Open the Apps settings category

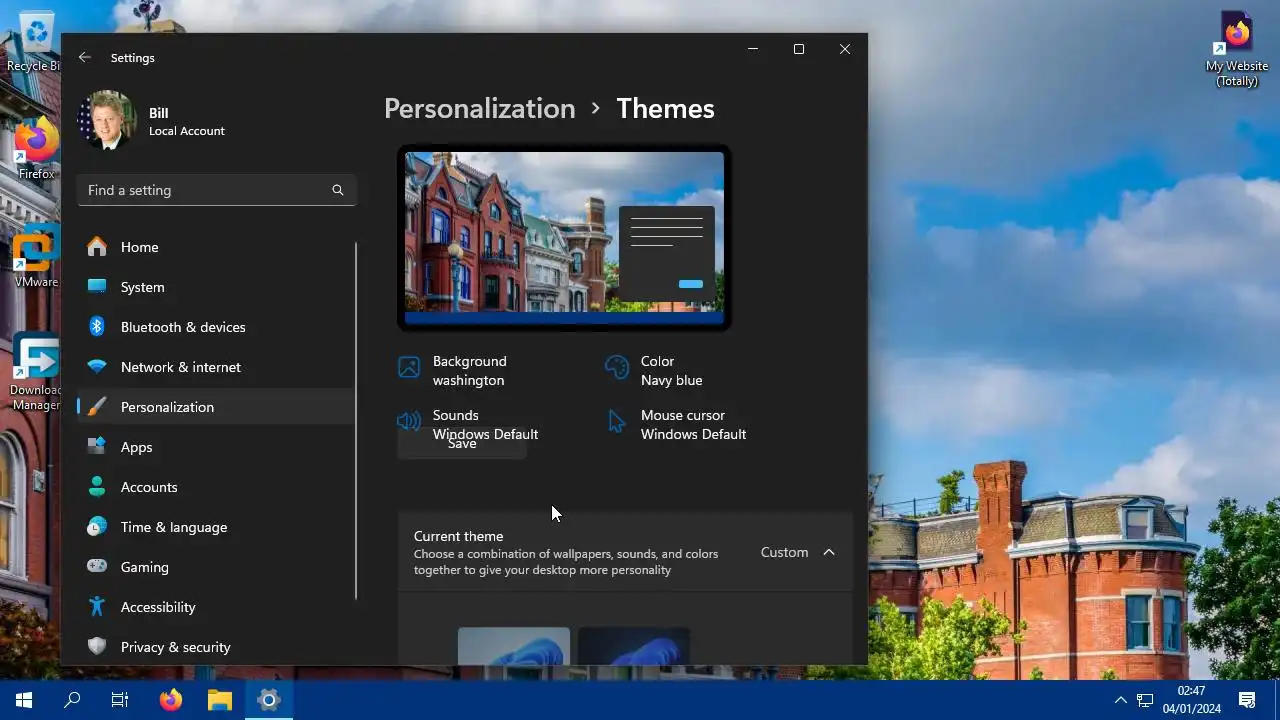pos(215,447)
